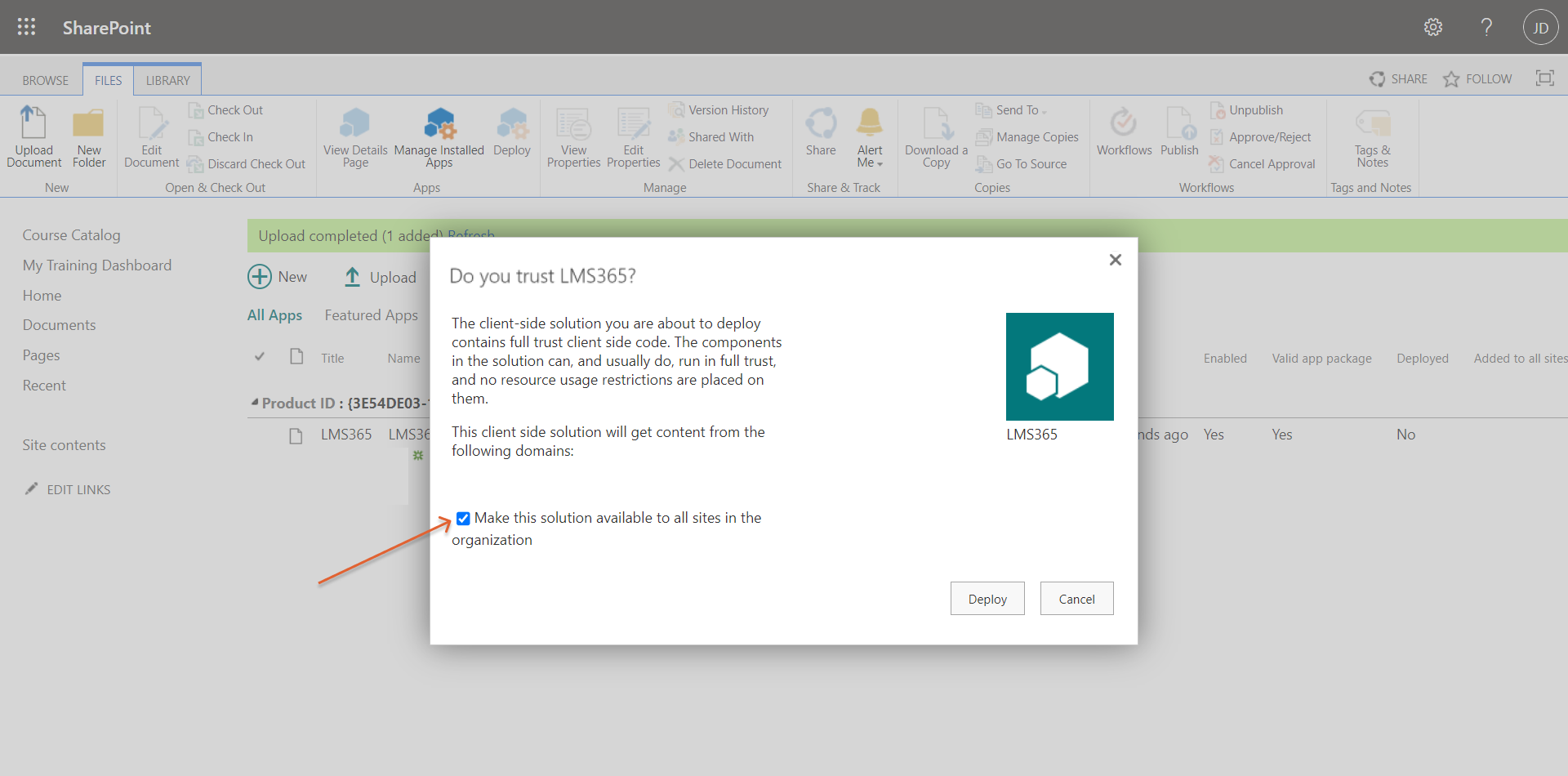
Task: Open View Details Page from Apps group
Action: coord(355,136)
